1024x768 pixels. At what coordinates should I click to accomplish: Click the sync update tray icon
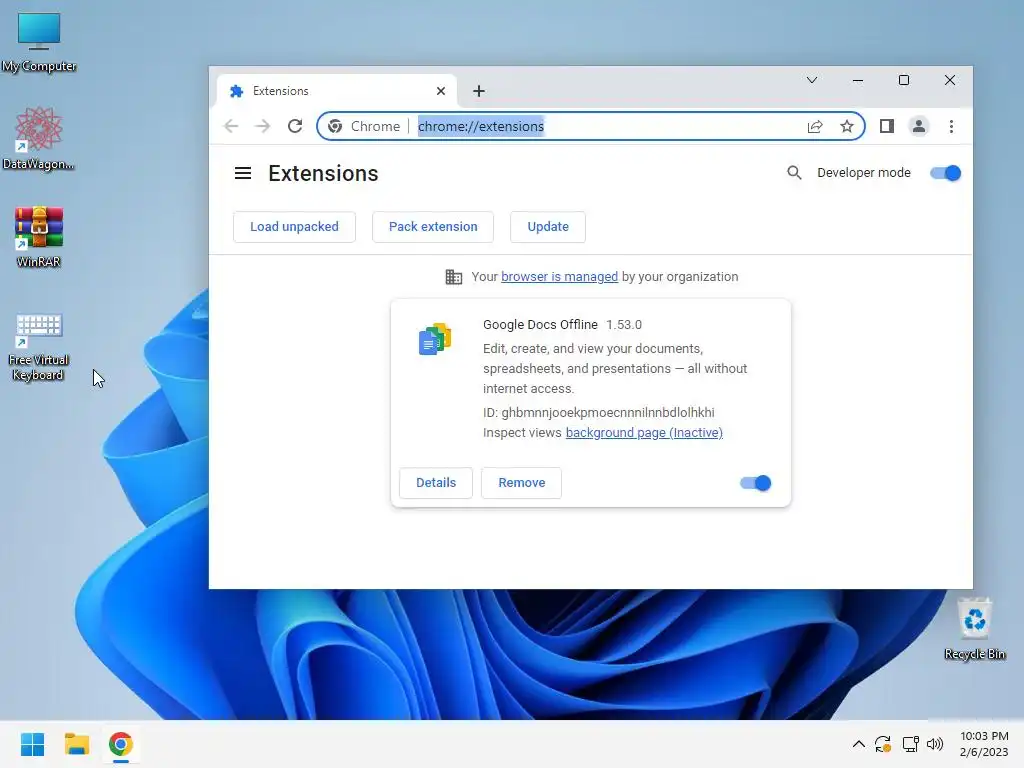tap(883, 744)
